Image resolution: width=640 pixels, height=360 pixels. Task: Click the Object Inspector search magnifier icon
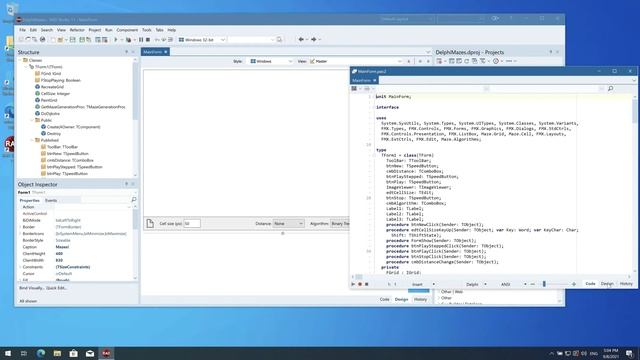click(x=133, y=200)
